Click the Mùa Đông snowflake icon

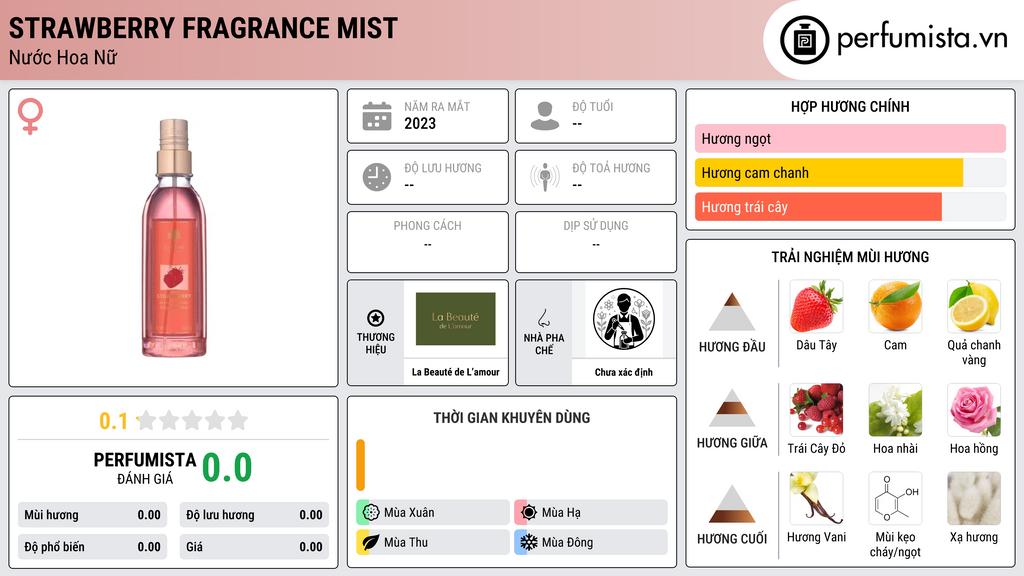pyautogui.click(x=528, y=542)
